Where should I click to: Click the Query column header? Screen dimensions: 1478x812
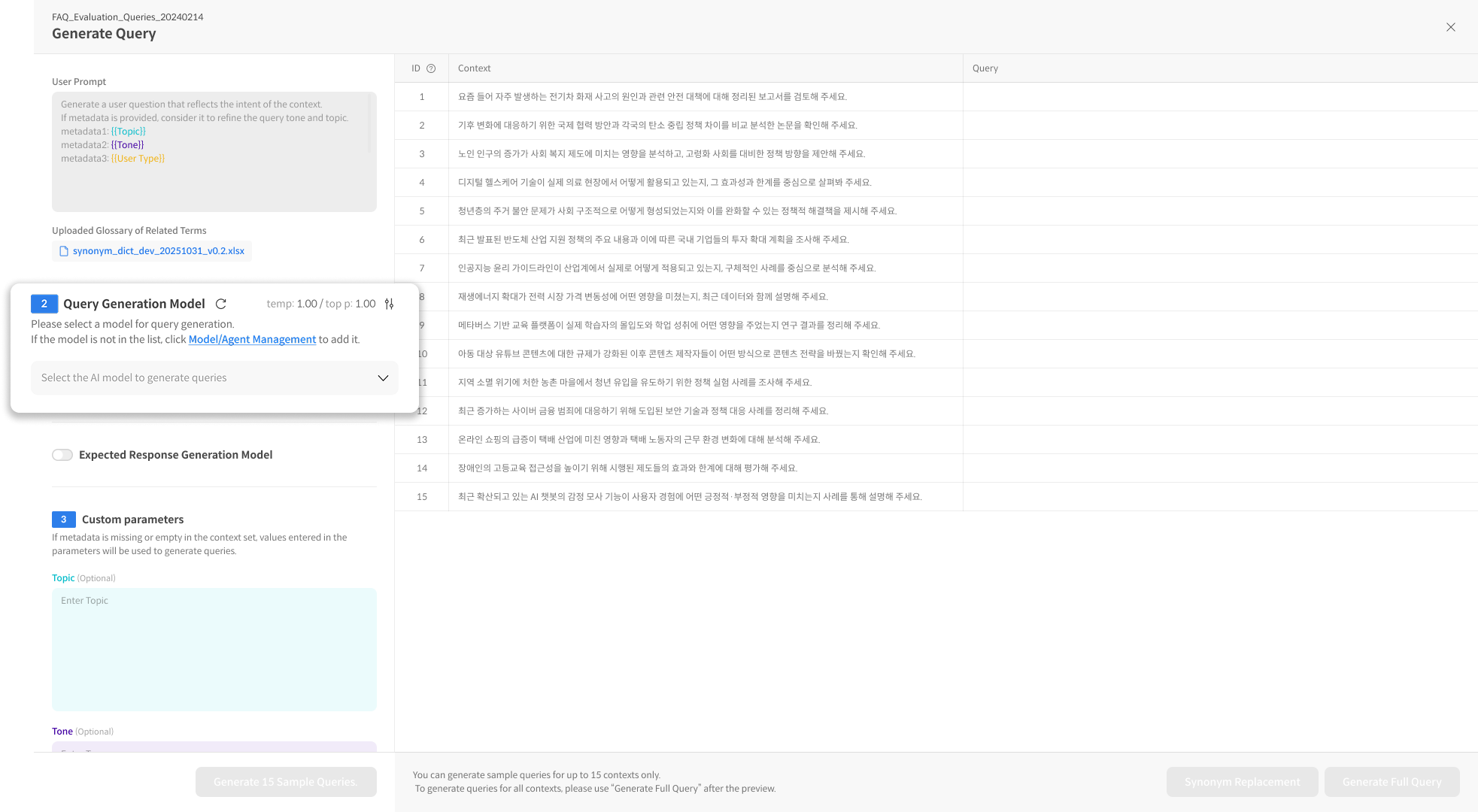[985, 68]
